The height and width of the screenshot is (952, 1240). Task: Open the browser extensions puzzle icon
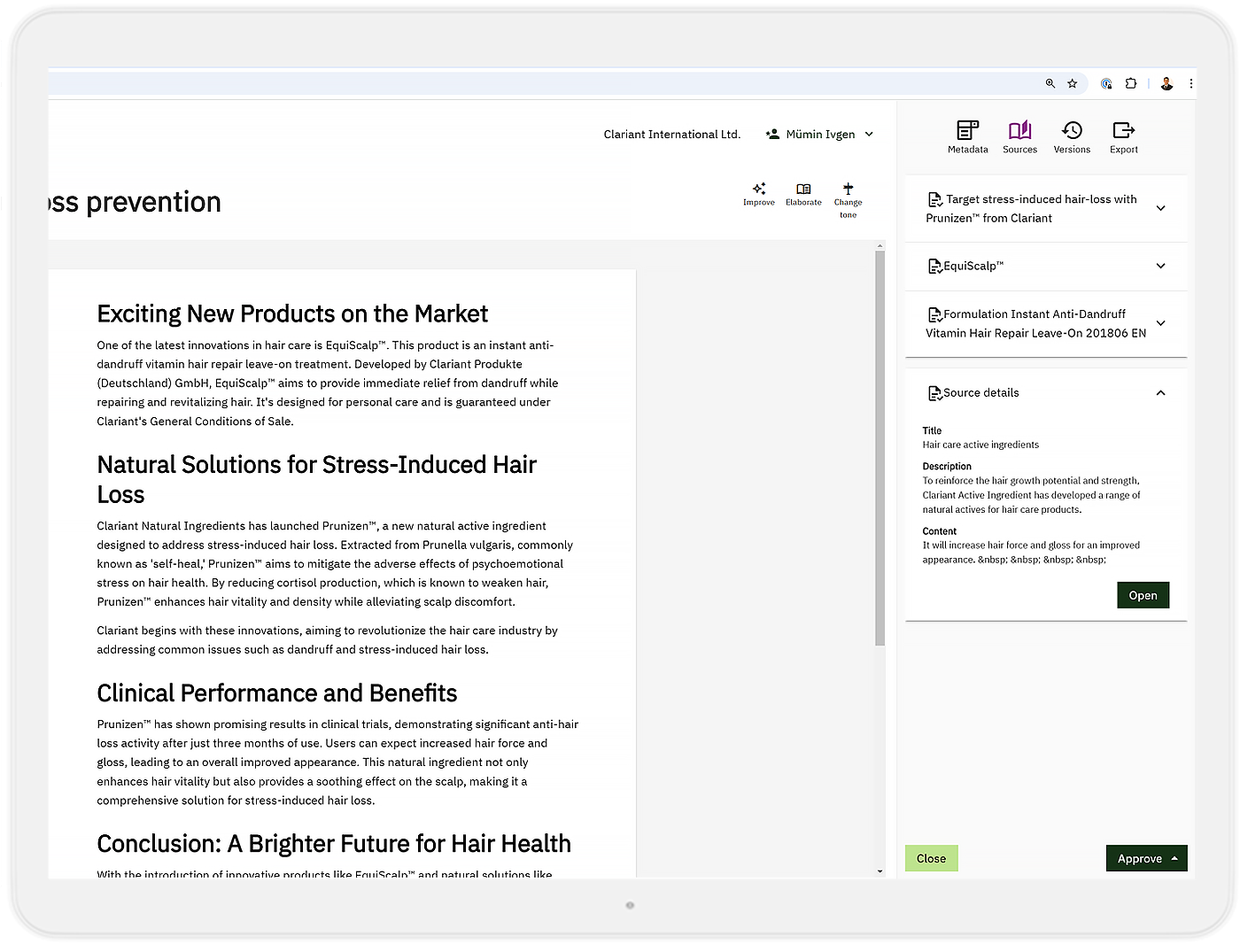pyautogui.click(x=1131, y=83)
